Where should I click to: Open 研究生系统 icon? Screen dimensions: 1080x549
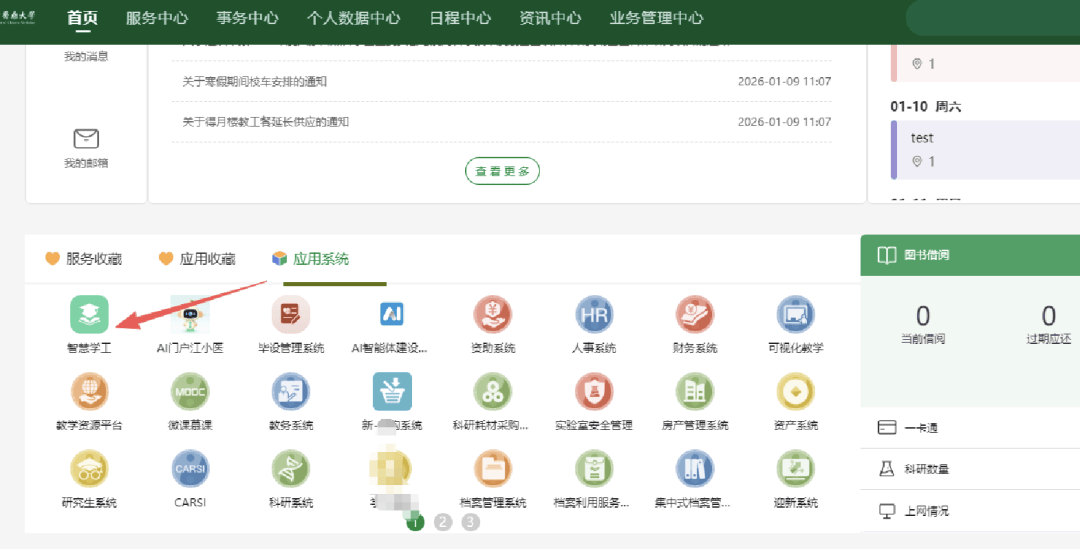[89, 468]
